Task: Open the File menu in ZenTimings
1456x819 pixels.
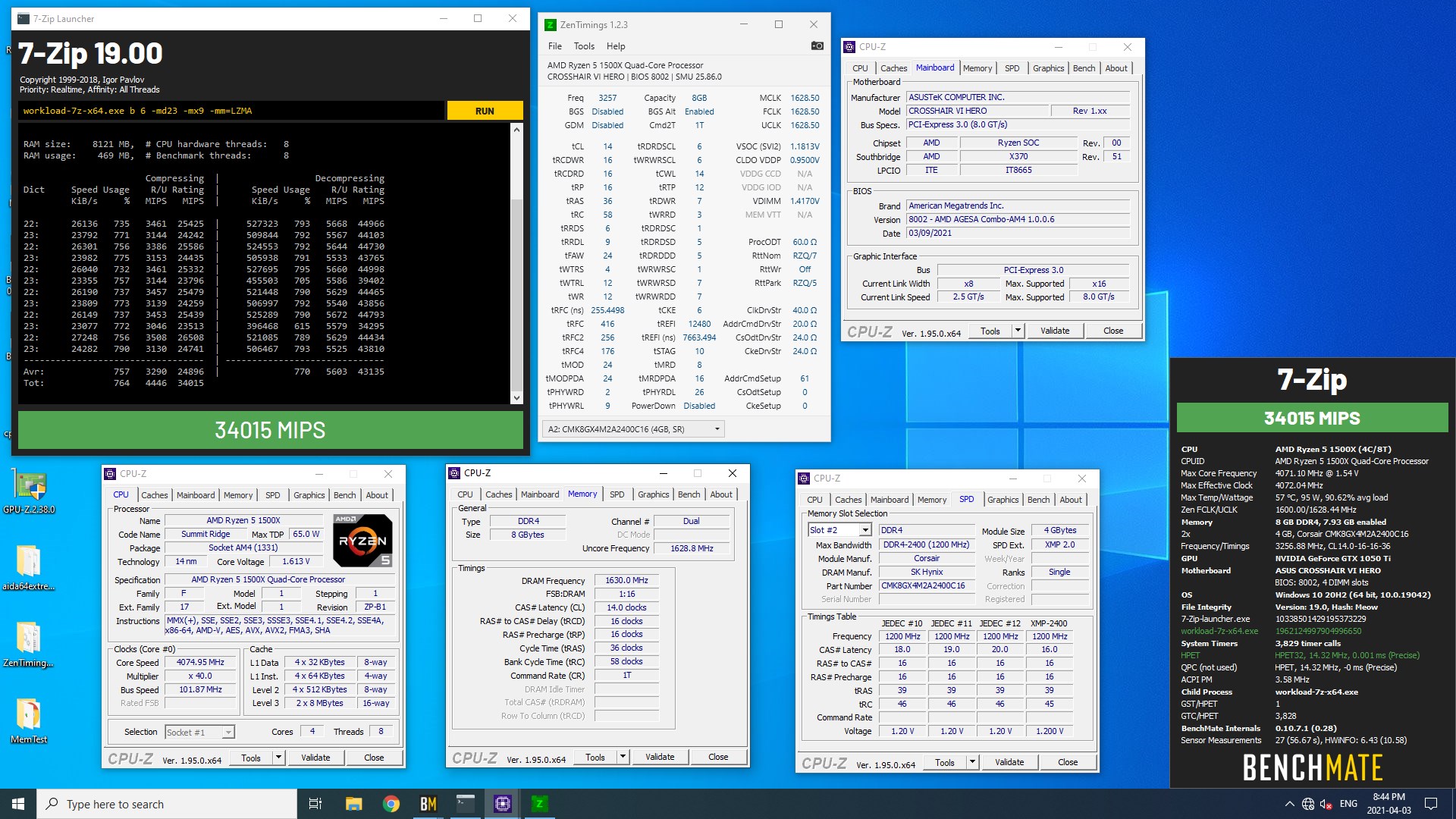Action: pyautogui.click(x=555, y=46)
